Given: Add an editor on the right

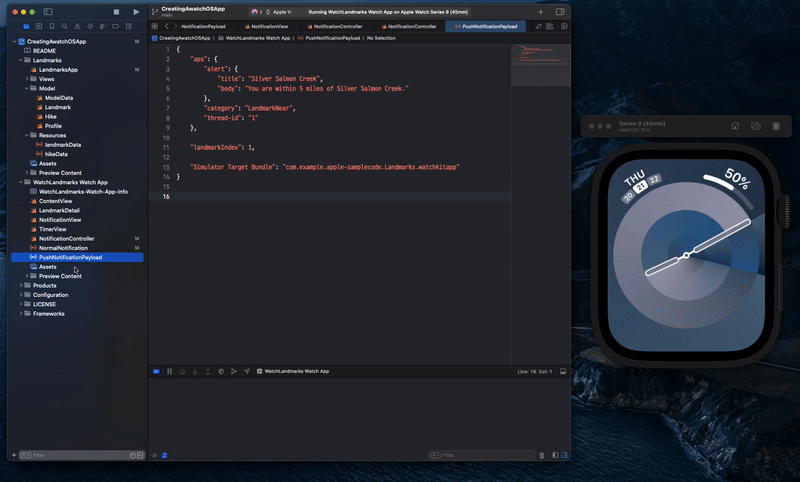Looking at the screenshot, I should [564, 27].
